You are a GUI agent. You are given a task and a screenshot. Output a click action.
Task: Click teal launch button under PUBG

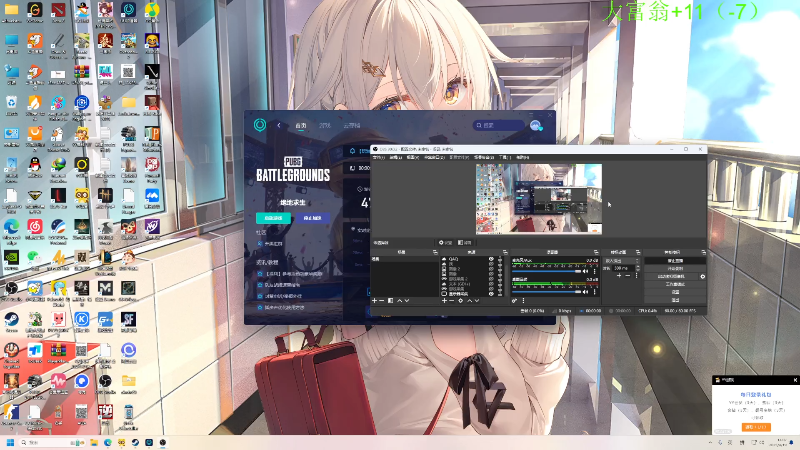(273, 218)
